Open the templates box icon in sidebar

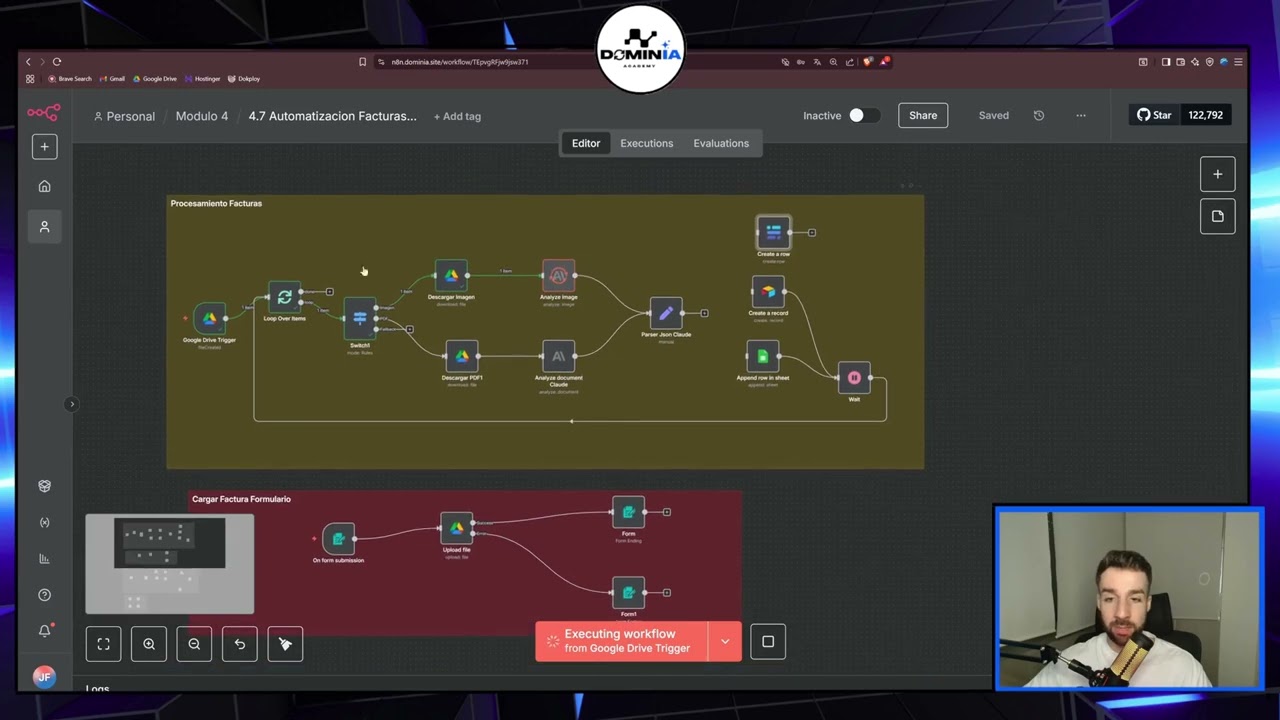44,486
